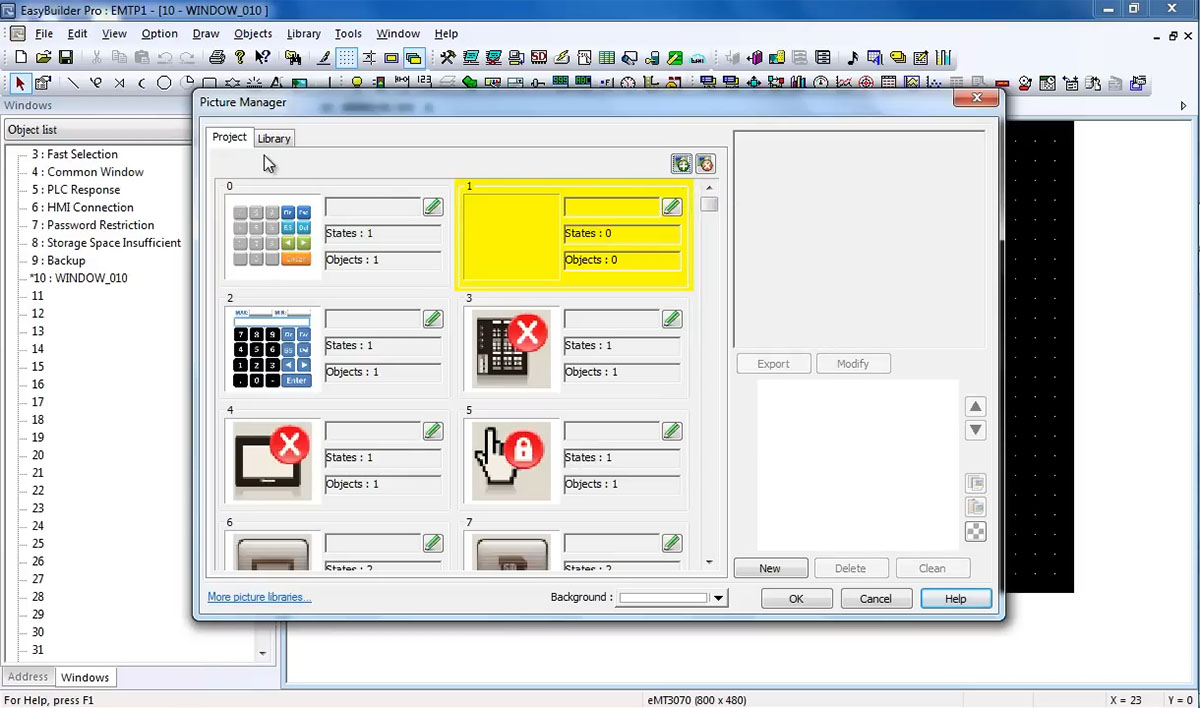This screenshot has width=1200, height=708.
Task: Click the Cancel button
Action: click(x=876, y=598)
